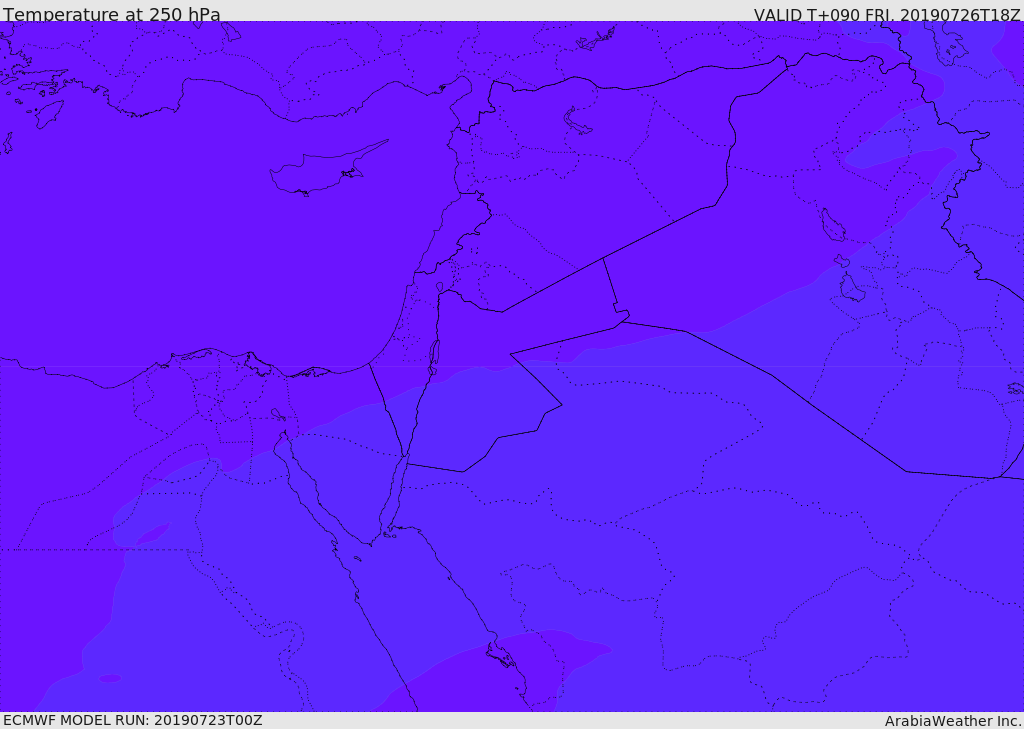Click the 'Temperature at 250 hPa' title text

pos(112,14)
